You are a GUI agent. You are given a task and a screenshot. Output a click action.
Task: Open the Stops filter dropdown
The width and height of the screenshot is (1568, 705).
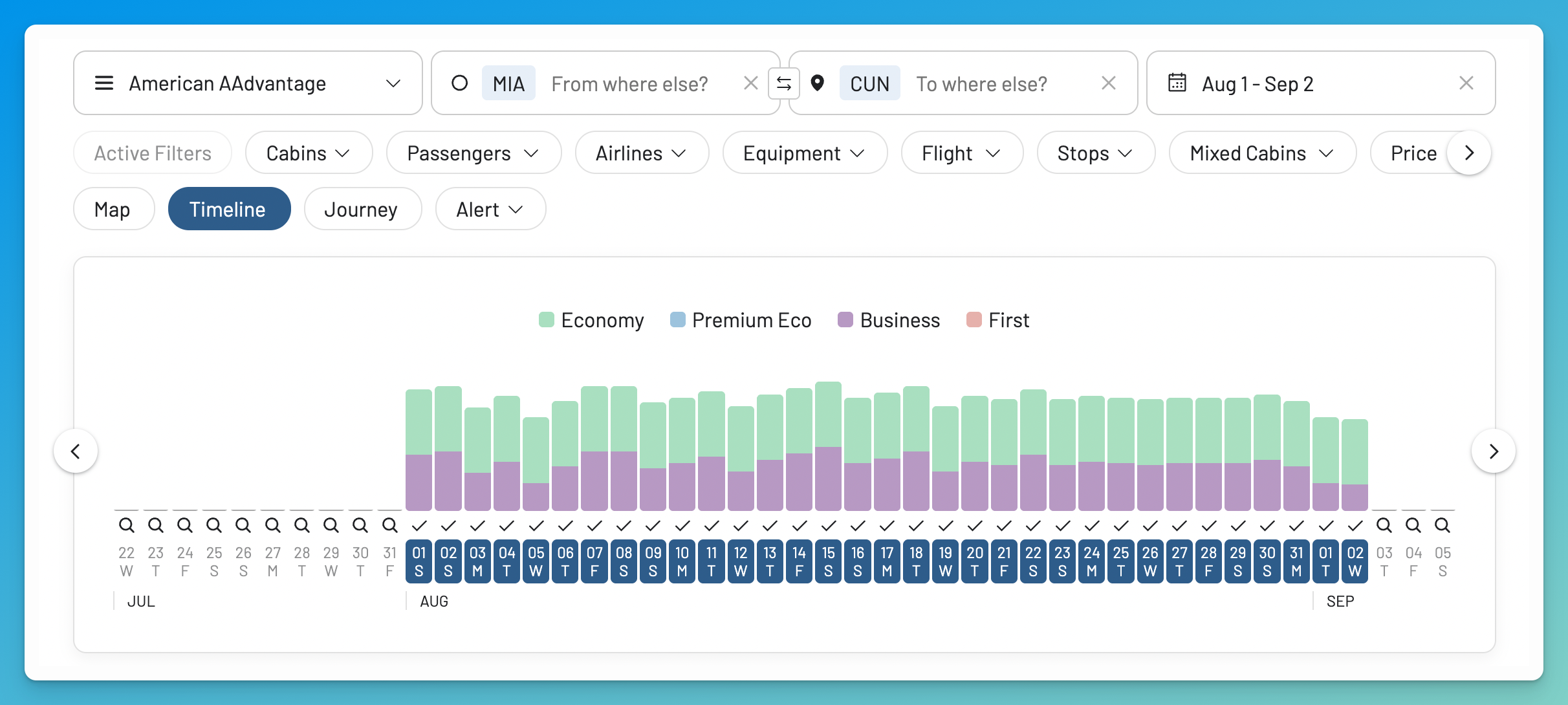tap(1096, 153)
